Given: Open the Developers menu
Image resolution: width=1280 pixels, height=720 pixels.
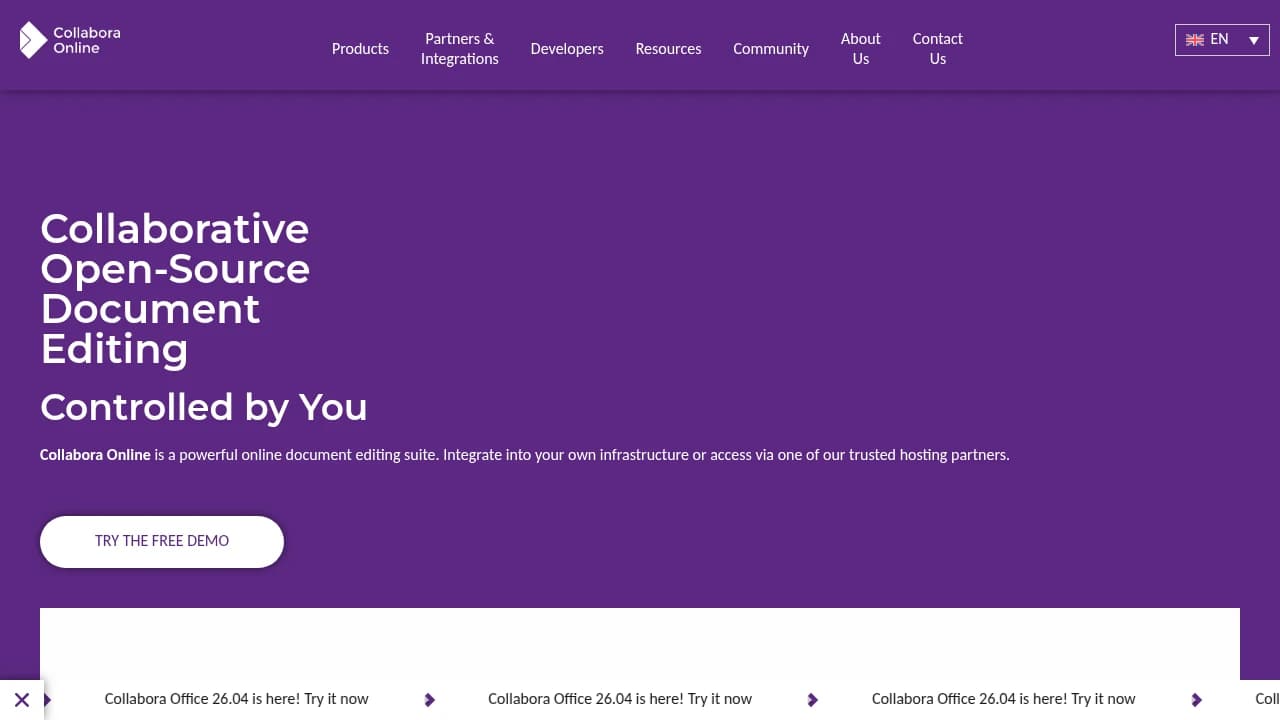Looking at the screenshot, I should click(x=567, y=48).
